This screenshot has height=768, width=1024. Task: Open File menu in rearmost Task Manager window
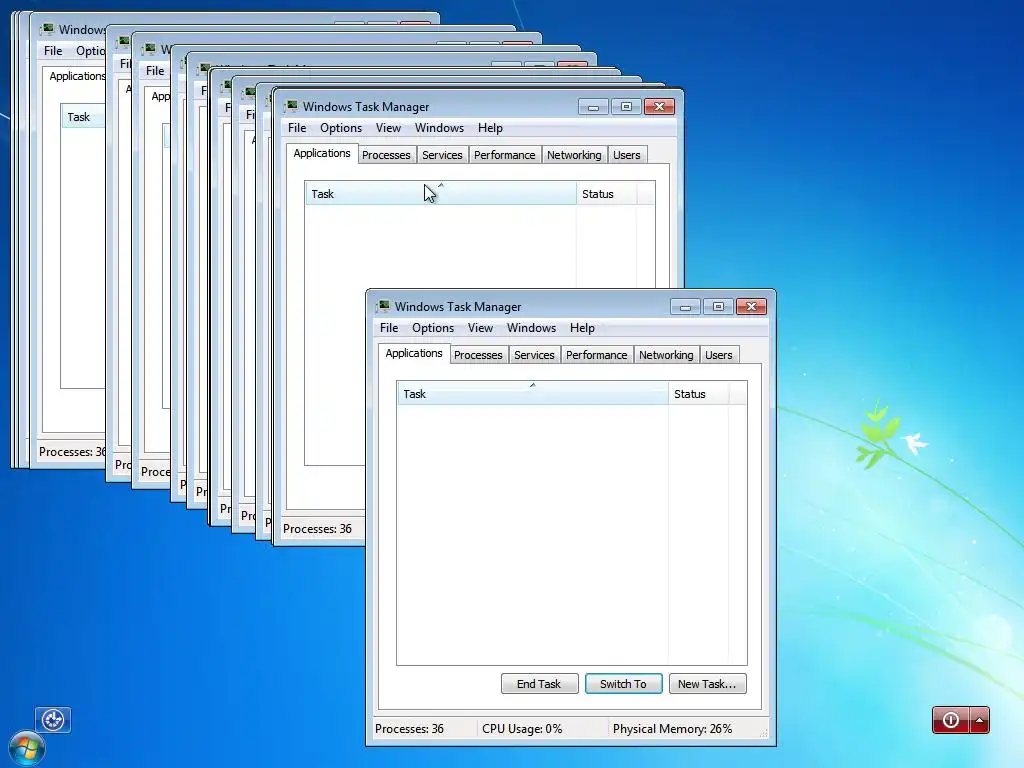point(53,51)
